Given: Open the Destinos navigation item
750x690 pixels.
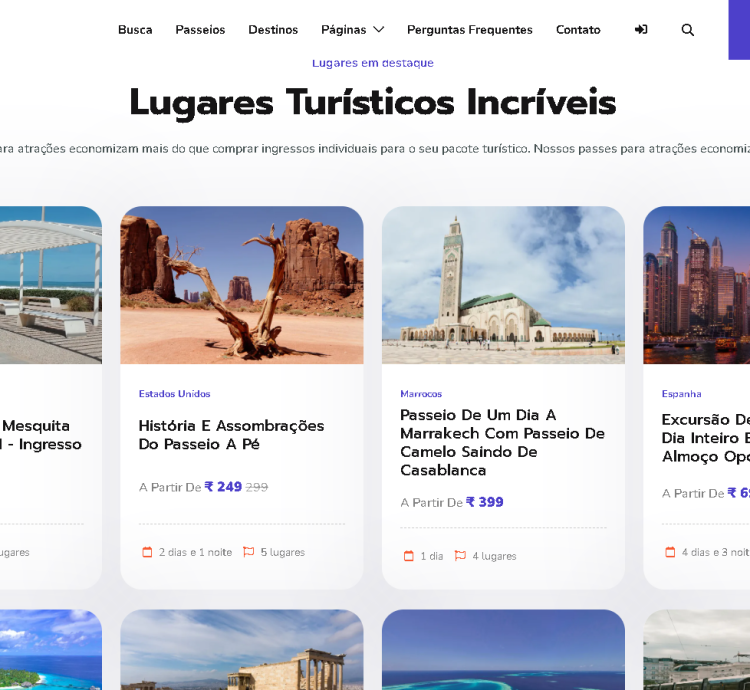Looking at the screenshot, I should (273, 30).
